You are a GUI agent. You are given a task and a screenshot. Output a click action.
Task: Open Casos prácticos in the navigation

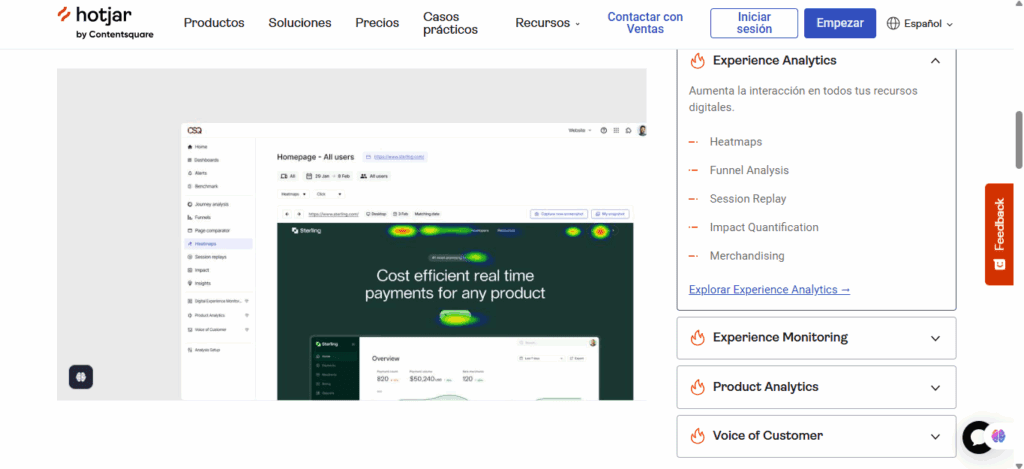450,23
